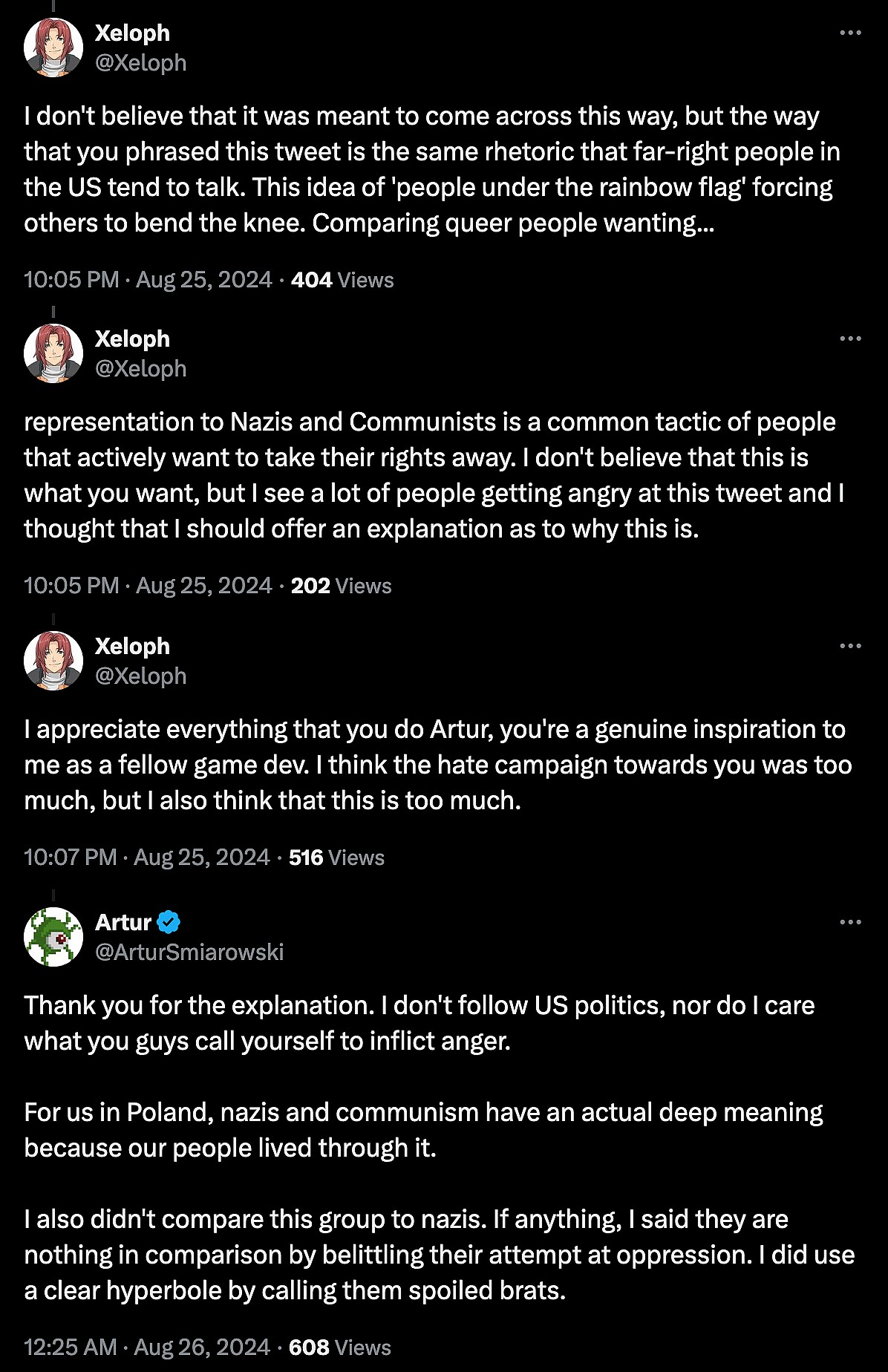888x1372 pixels.
Task: Click the three dots on the 10:07 PM tweet
Action: click(850, 646)
